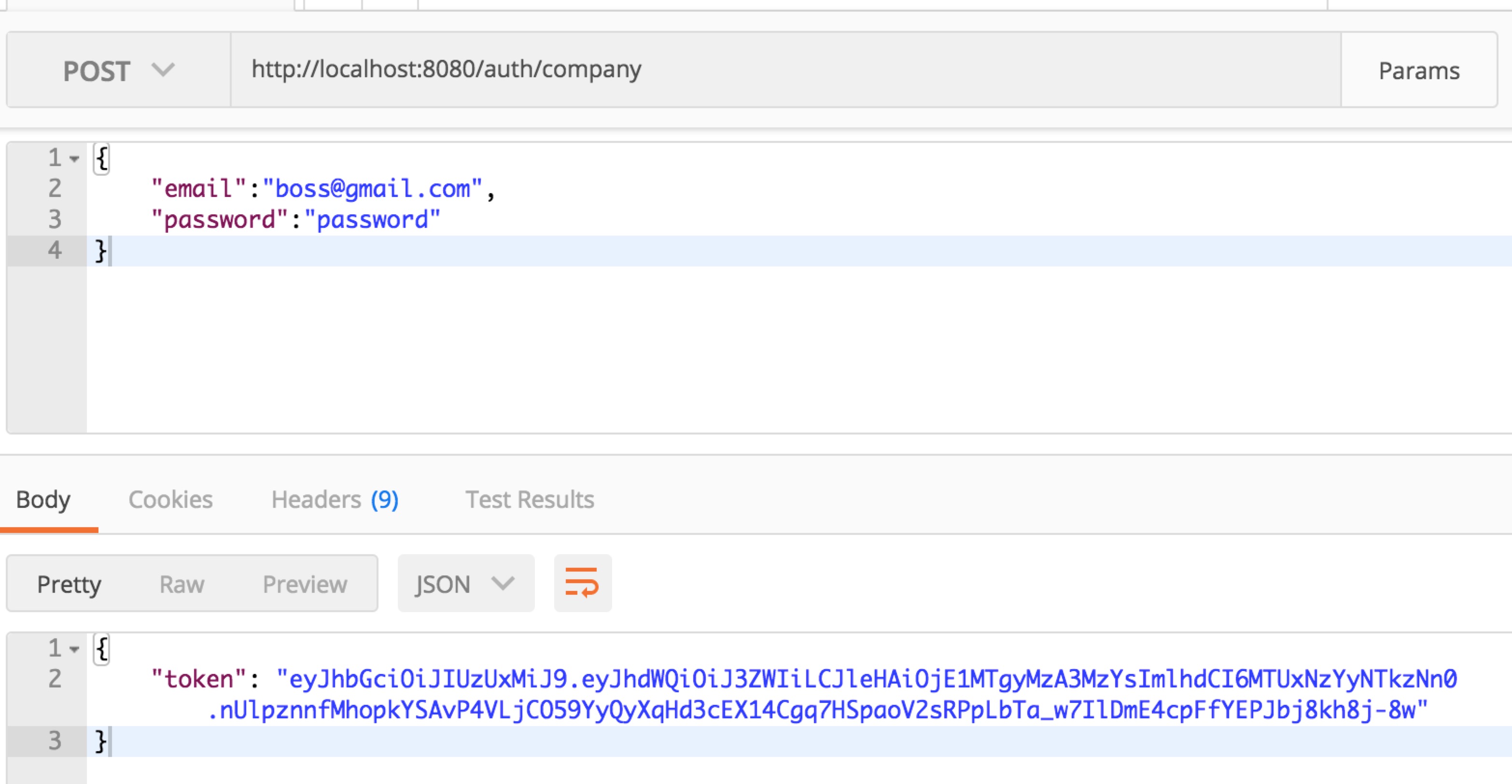1512x784 pixels.
Task: Click the "password" value in request body
Action: pos(372,220)
